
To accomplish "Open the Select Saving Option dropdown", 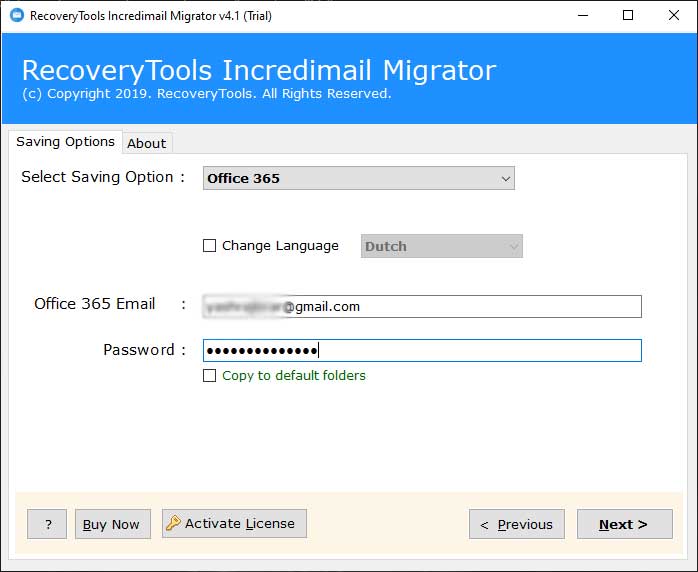I will pos(359,178).
